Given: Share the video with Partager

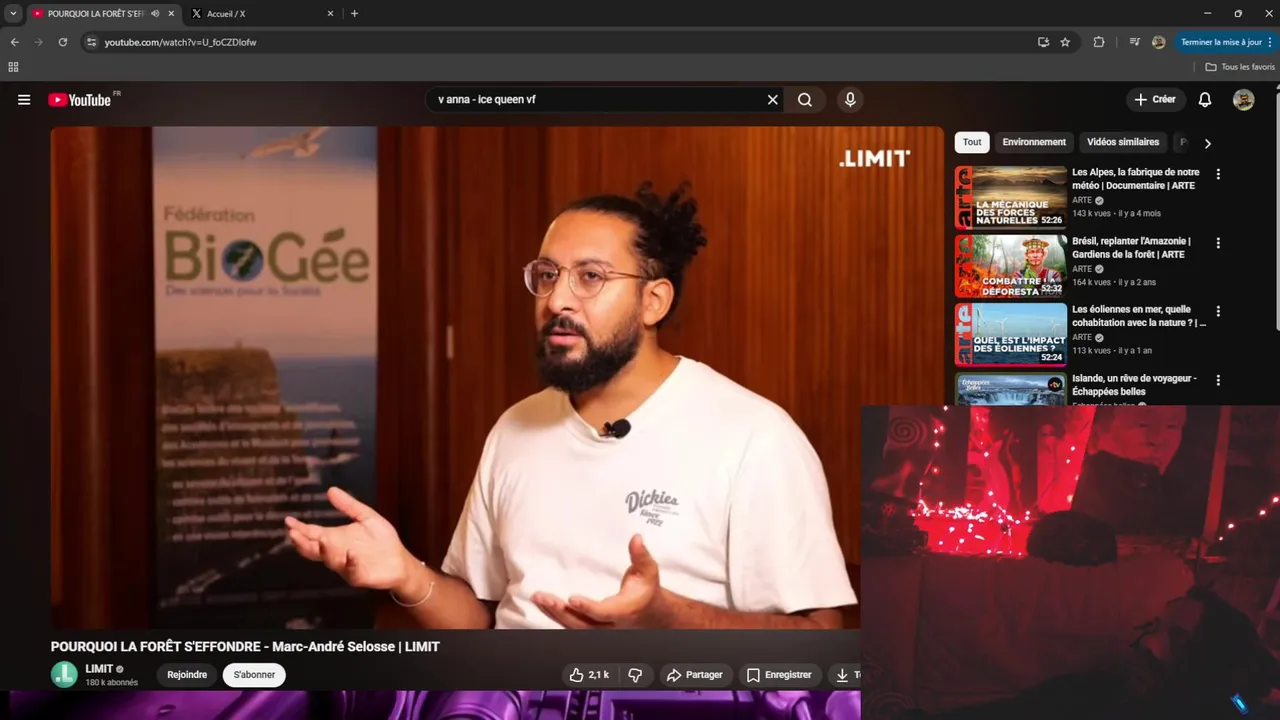Looking at the screenshot, I should [x=694, y=675].
